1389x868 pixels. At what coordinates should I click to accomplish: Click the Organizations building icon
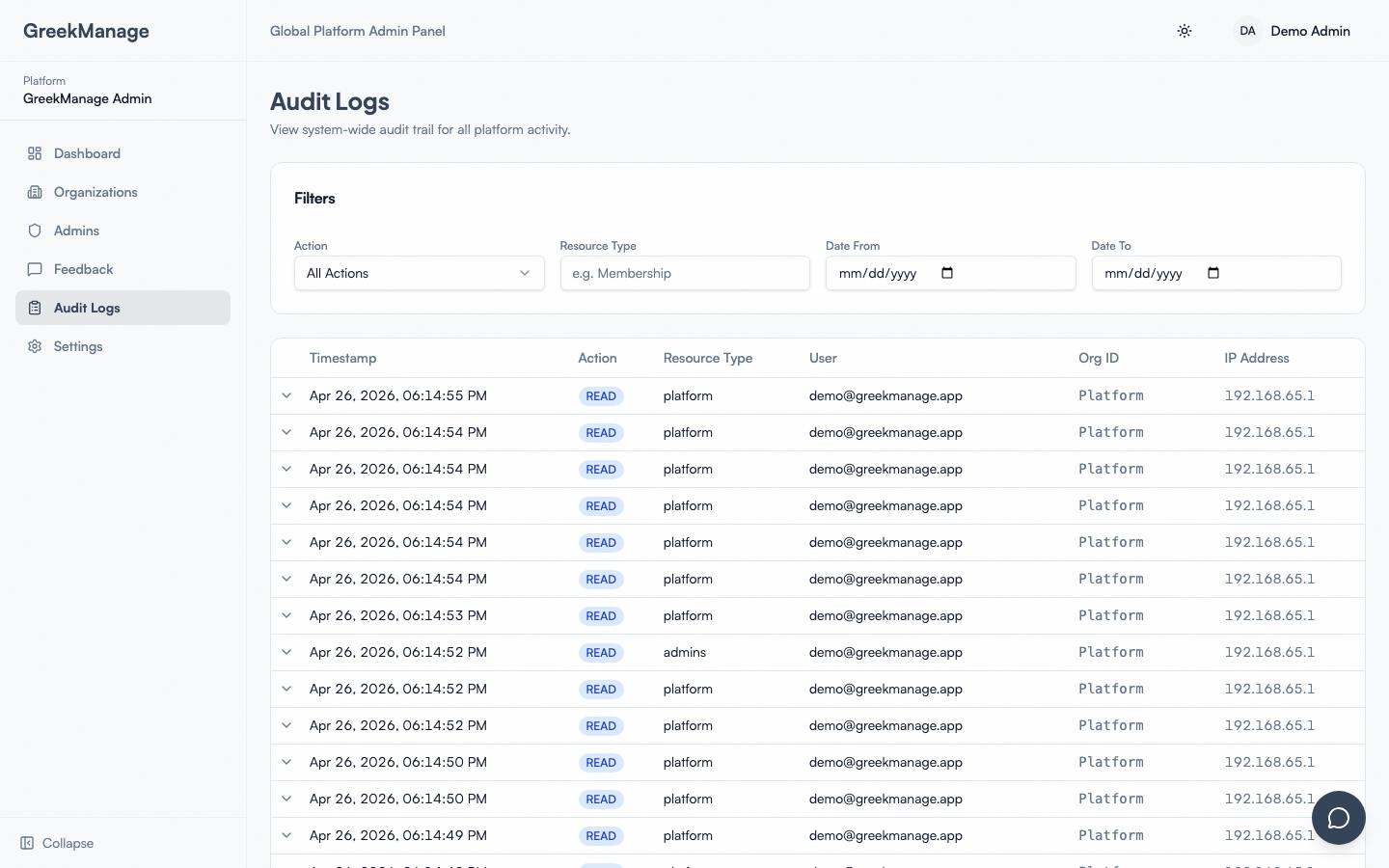pyautogui.click(x=35, y=191)
